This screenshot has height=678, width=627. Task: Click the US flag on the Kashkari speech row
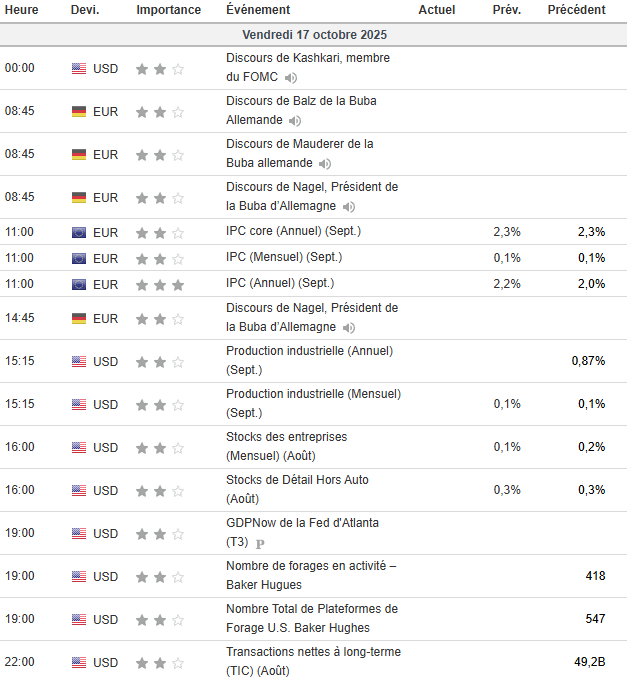pyautogui.click(x=79, y=69)
